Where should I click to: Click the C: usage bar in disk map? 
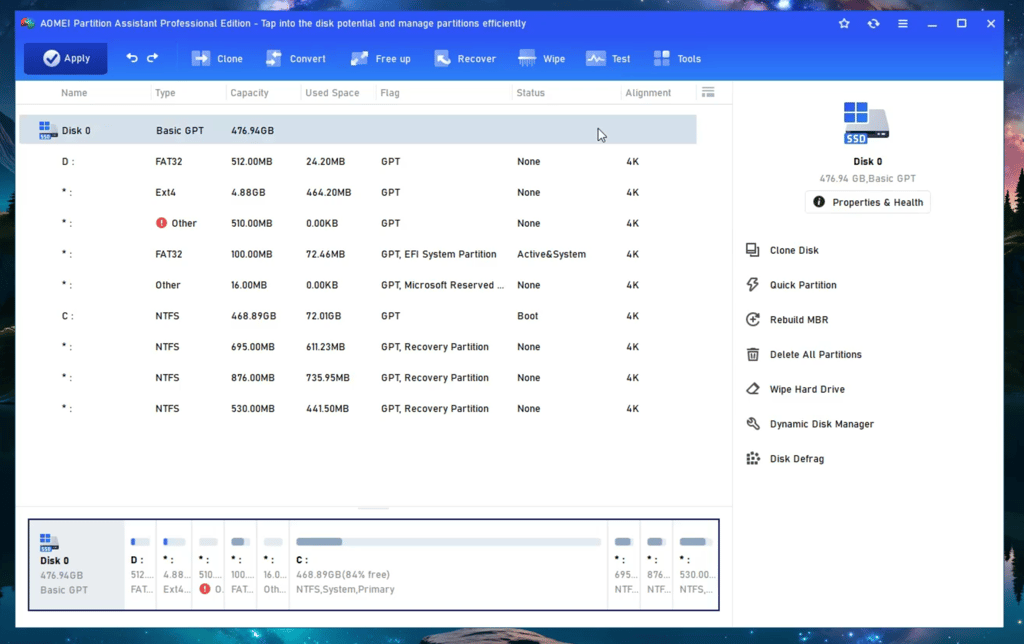(448, 541)
